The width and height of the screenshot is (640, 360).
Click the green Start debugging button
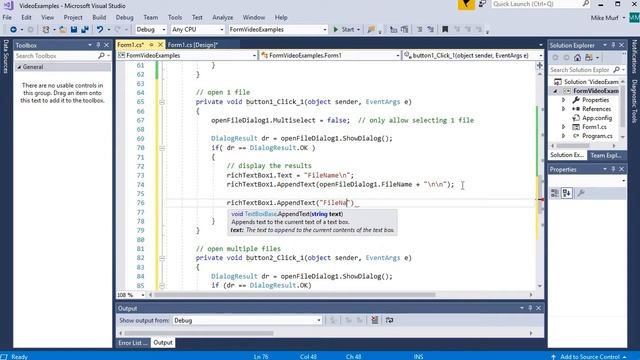click(x=344, y=29)
